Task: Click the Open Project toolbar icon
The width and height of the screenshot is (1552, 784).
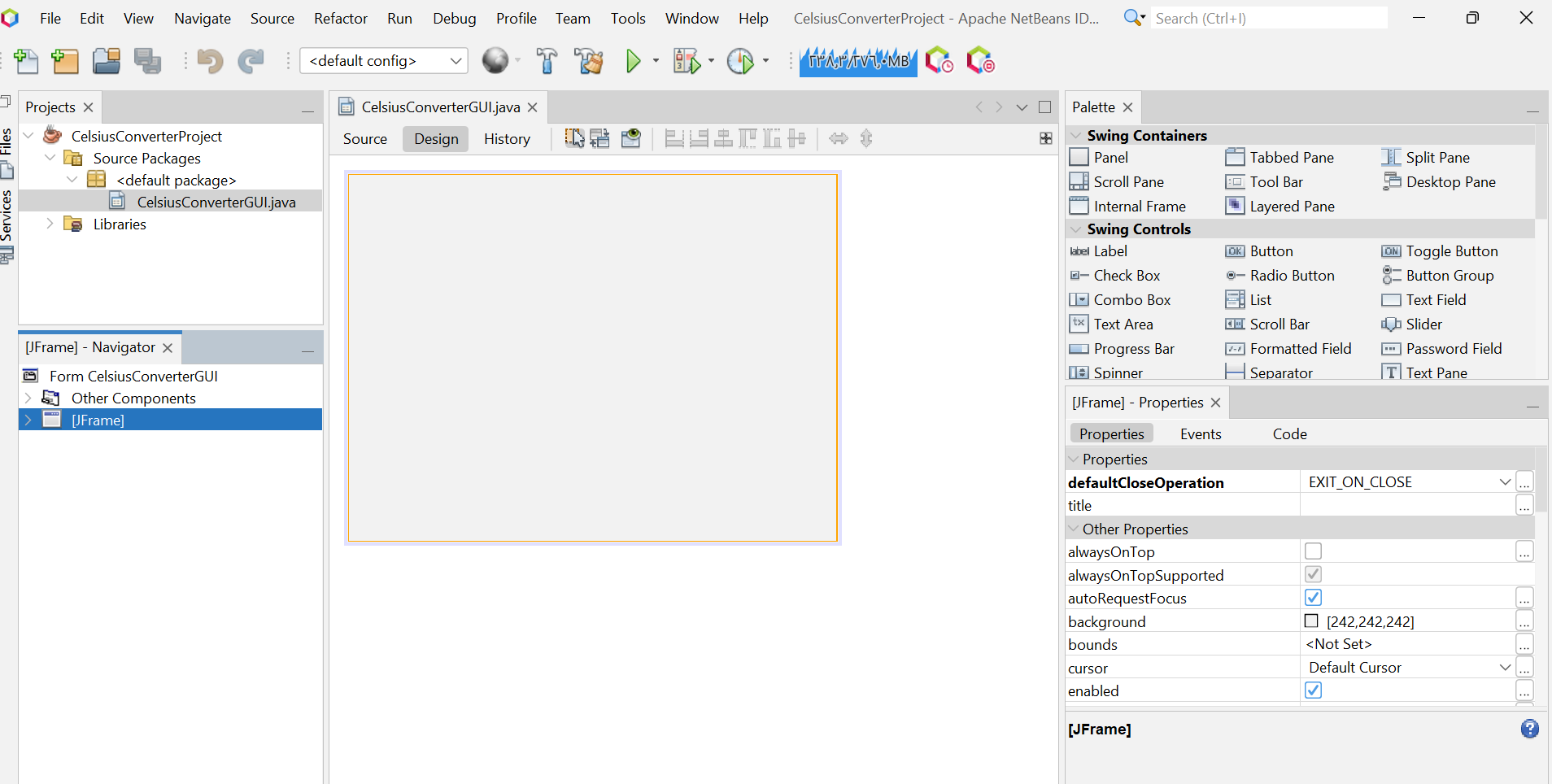Action: tap(106, 61)
